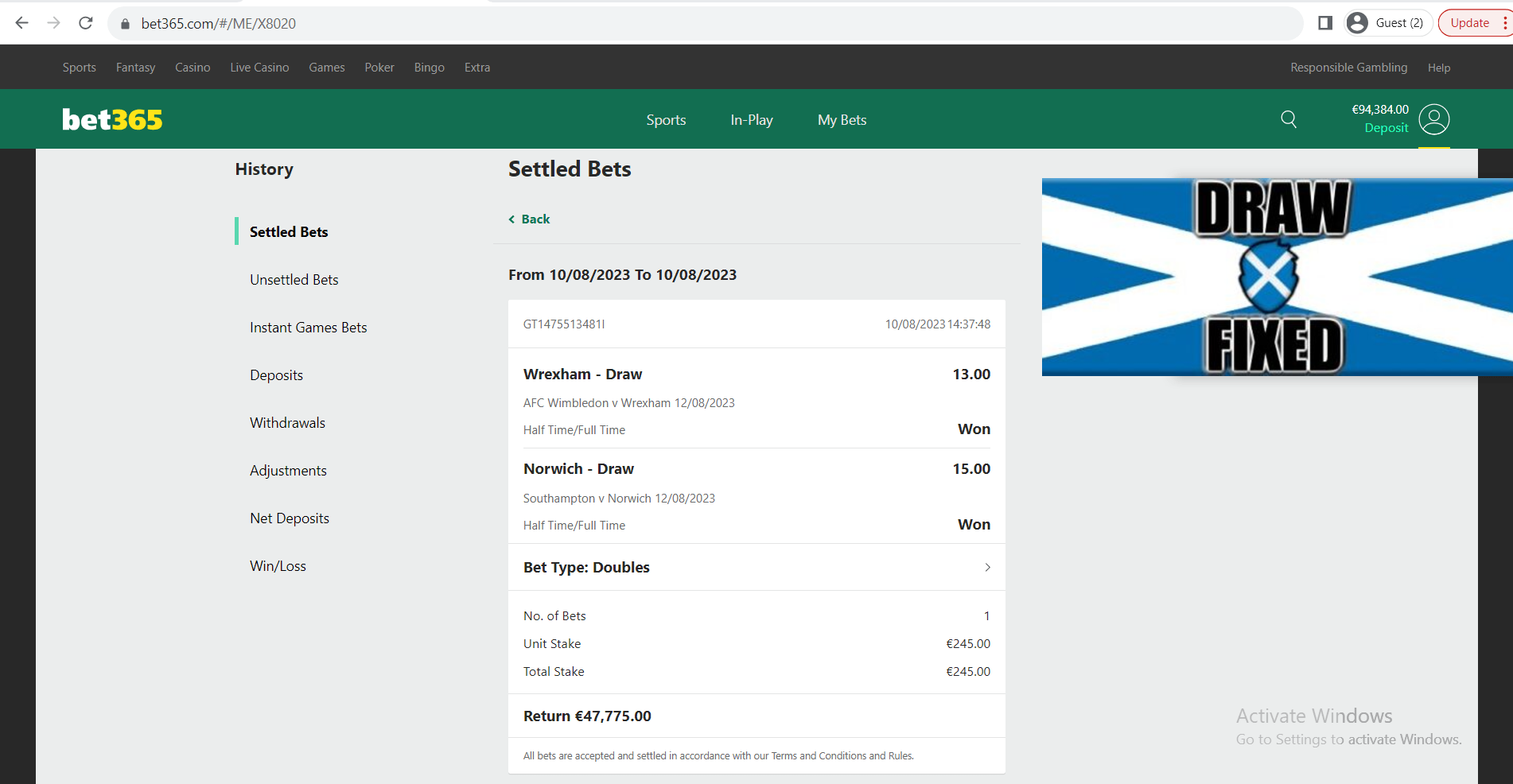Open Live Casino in the top bar
The height and width of the screenshot is (784, 1513).
click(x=259, y=68)
